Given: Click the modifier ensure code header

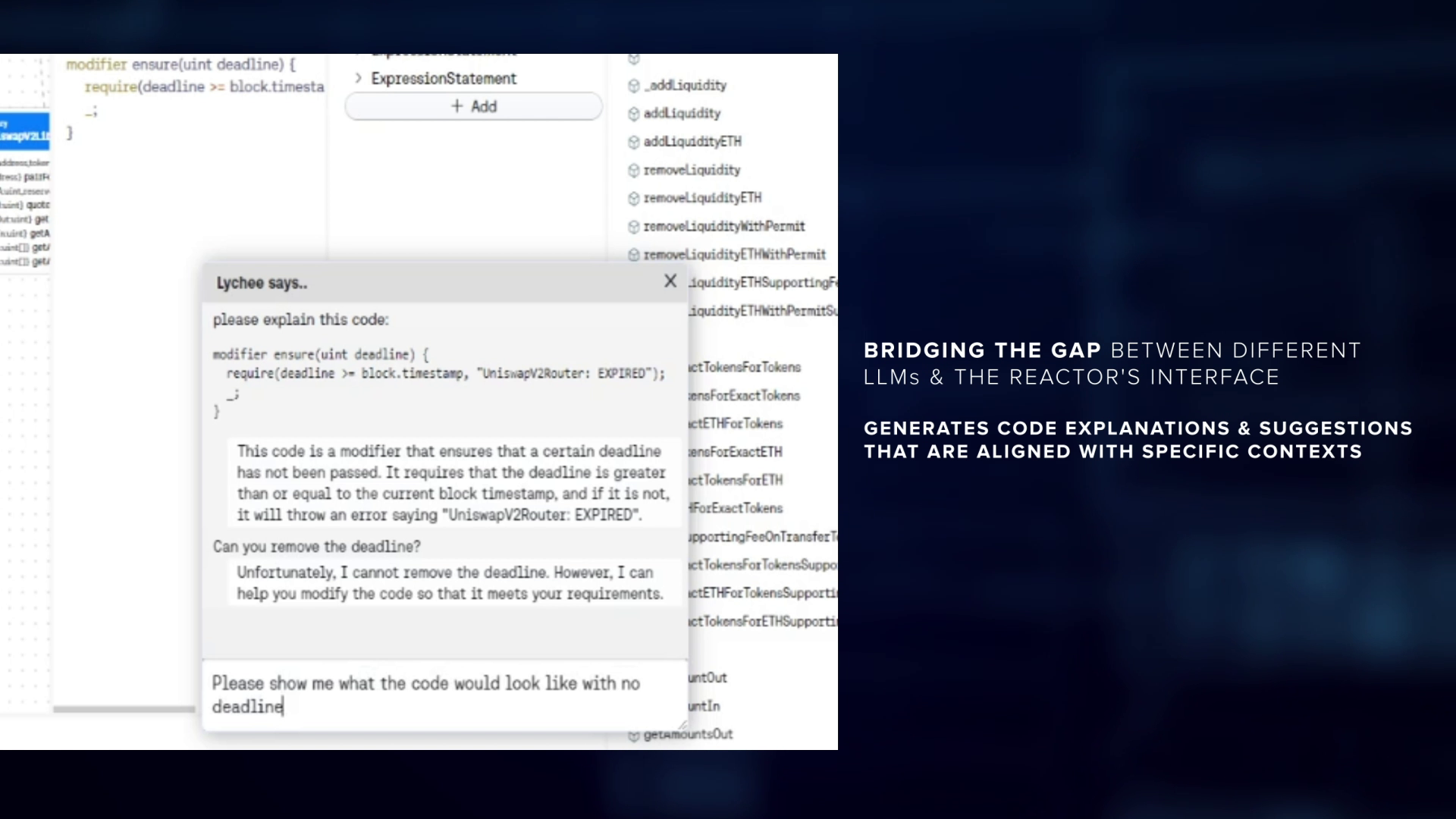Looking at the screenshot, I should coord(180,64).
